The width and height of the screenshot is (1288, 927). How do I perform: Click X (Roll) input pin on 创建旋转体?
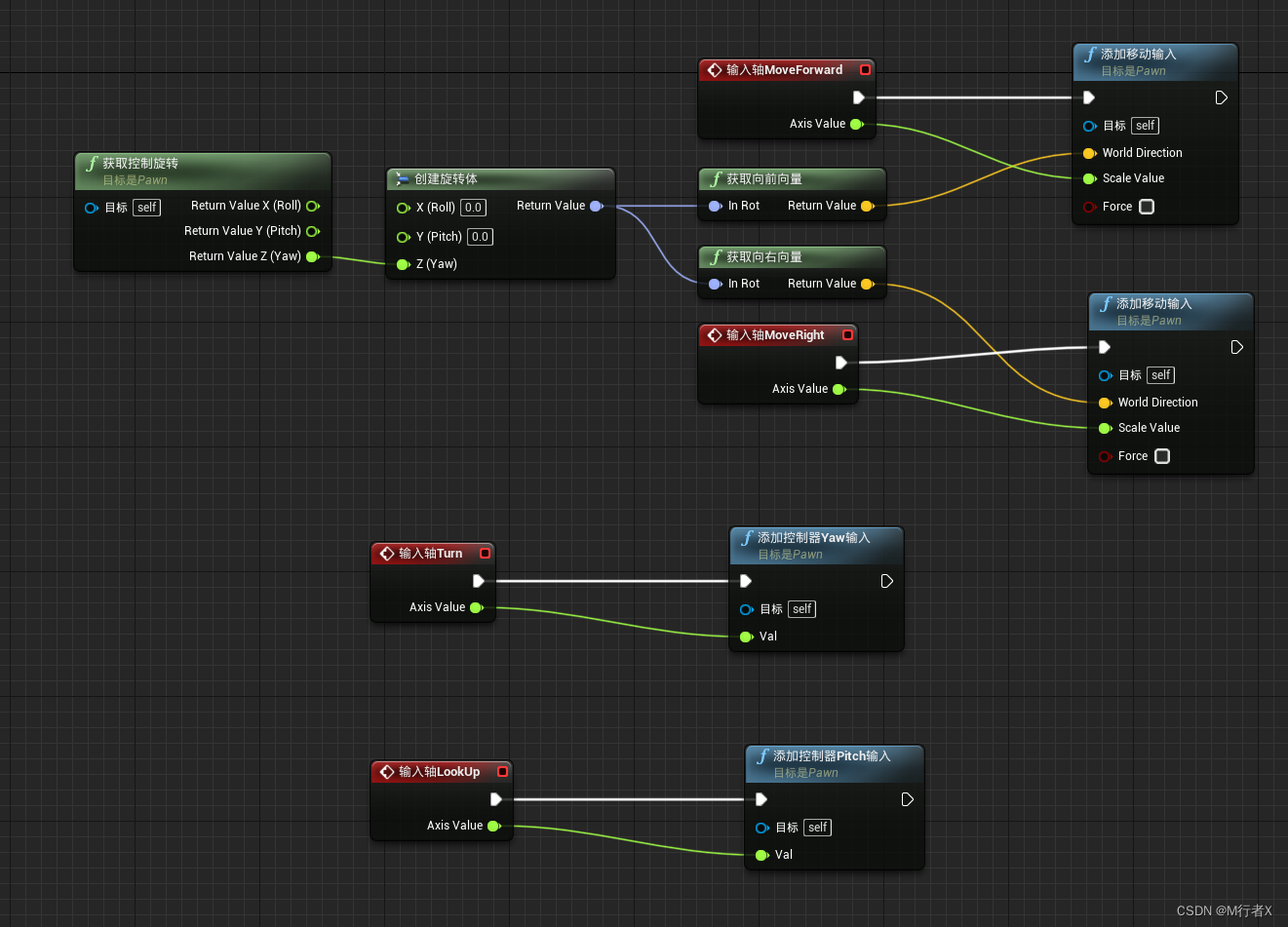[x=404, y=208]
